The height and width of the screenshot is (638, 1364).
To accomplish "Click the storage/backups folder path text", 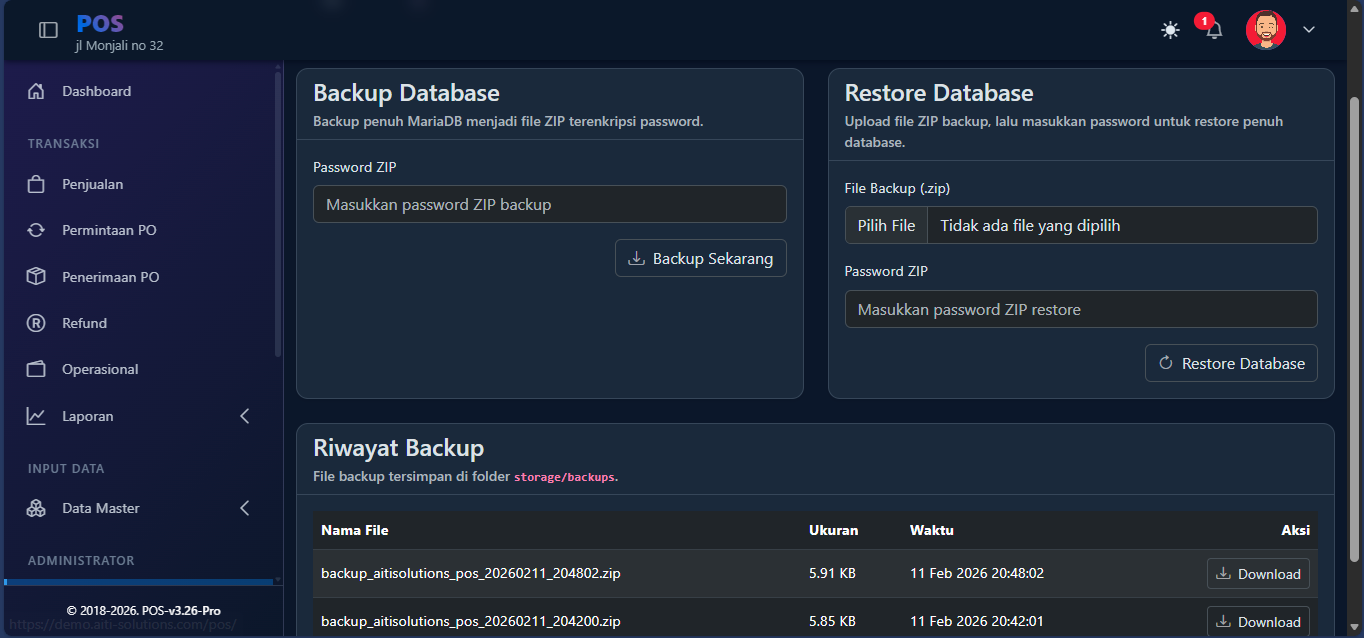I will 564,477.
